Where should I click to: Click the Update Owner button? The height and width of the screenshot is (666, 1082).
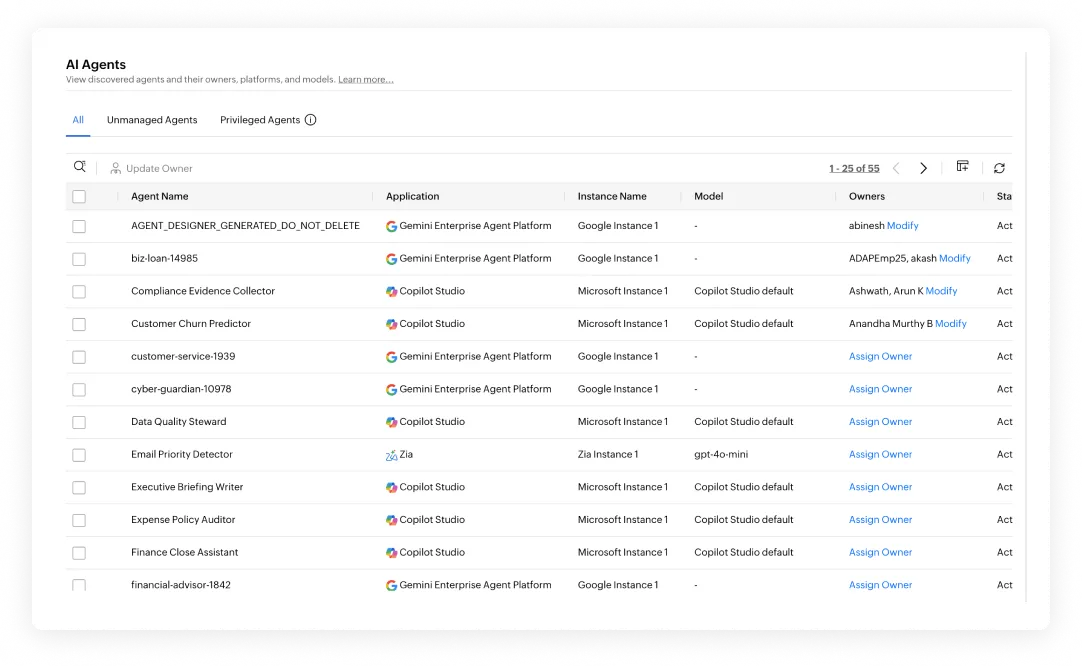tap(151, 168)
